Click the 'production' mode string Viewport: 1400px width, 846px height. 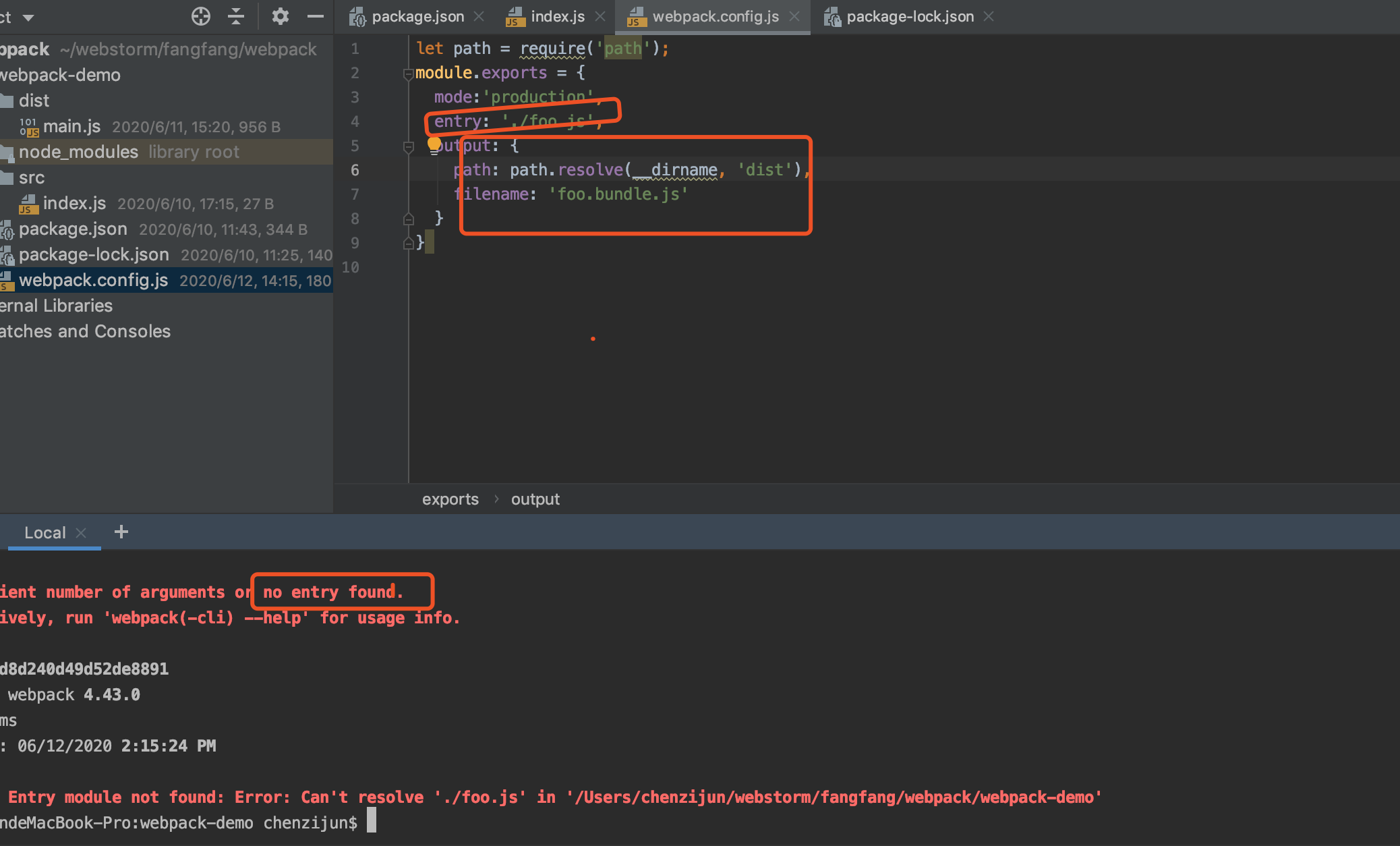[538, 97]
